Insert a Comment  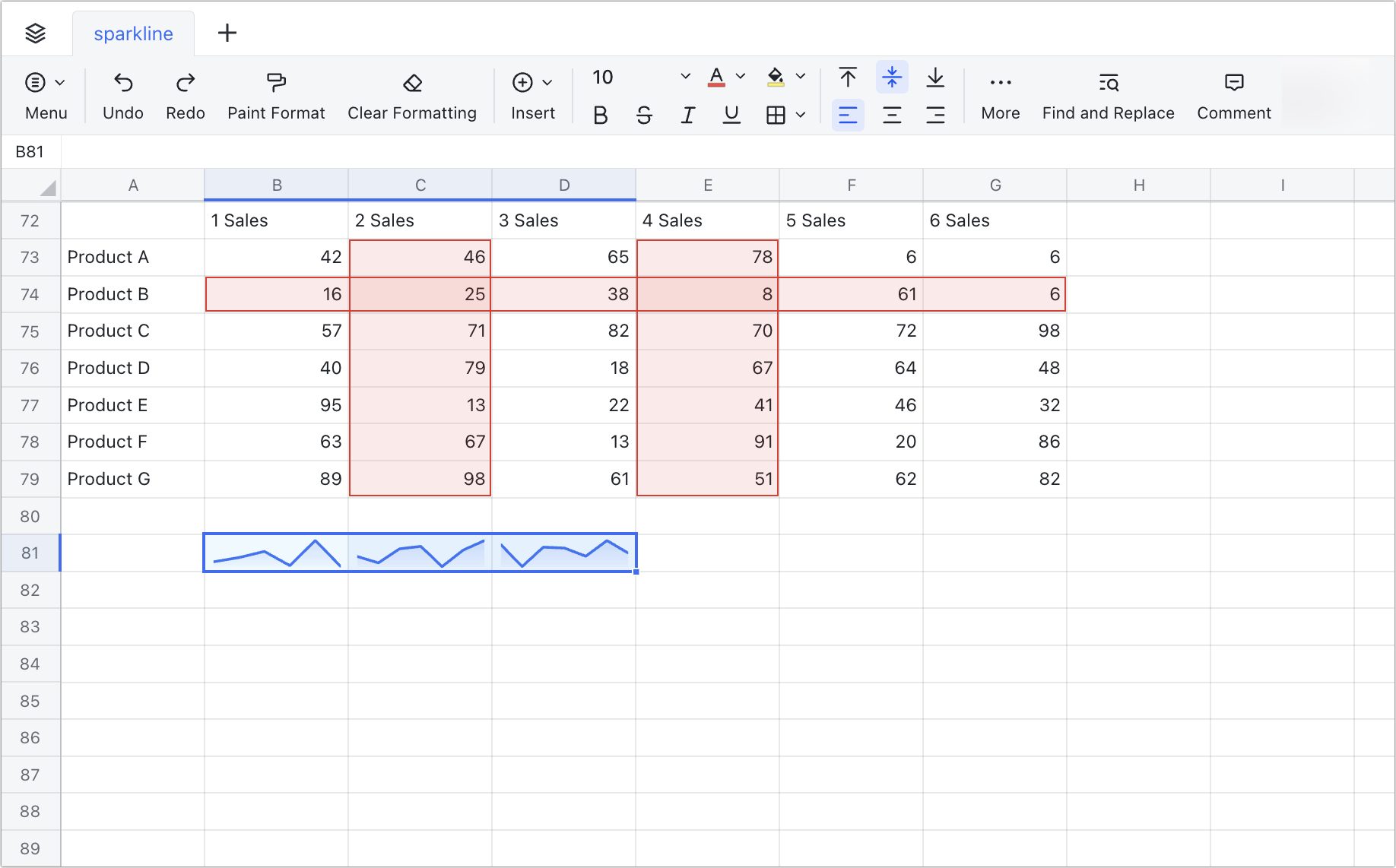1233,94
